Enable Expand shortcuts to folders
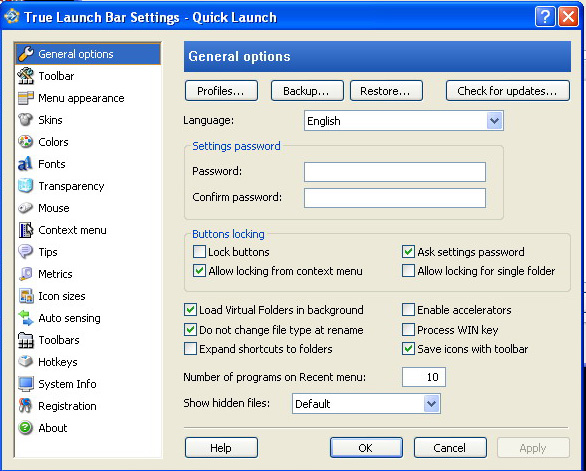 (190, 349)
